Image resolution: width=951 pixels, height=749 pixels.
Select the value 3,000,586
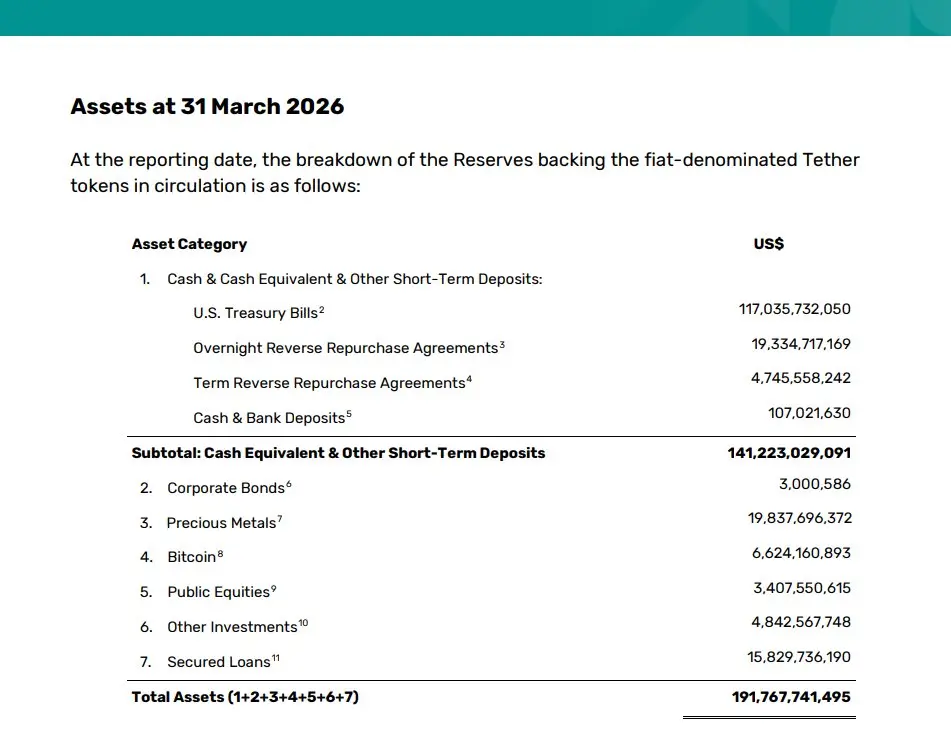tap(815, 484)
